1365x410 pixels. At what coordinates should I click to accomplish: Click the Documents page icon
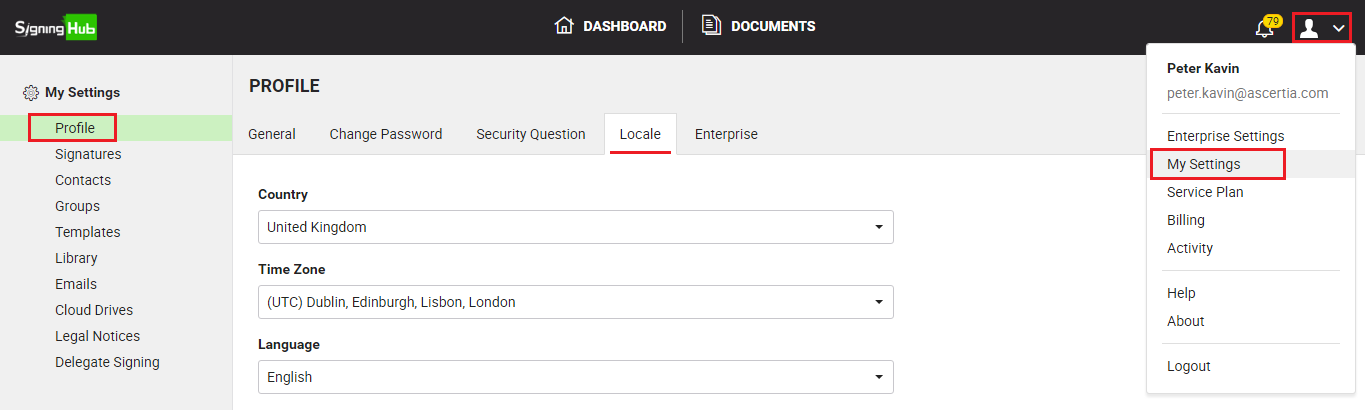[x=711, y=26]
